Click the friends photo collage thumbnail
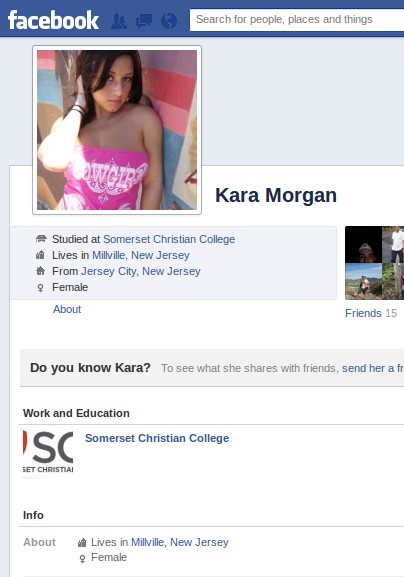The image size is (404, 577). click(375, 263)
